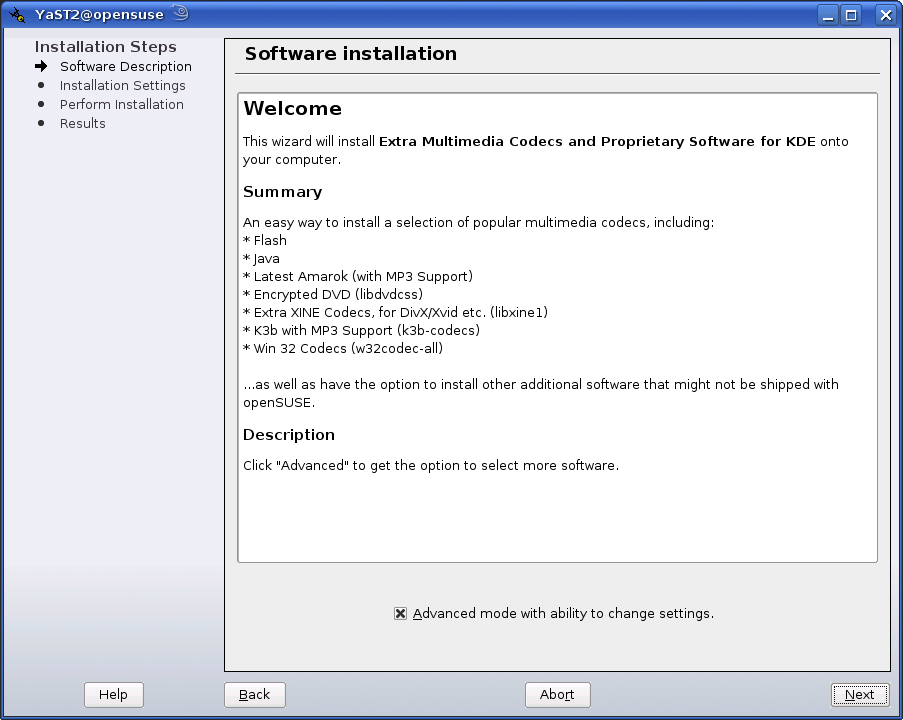This screenshot has width=903, height=720.
Task: Click the bullet beside Results
Action: pyautogui.click(x=41, y=123)
